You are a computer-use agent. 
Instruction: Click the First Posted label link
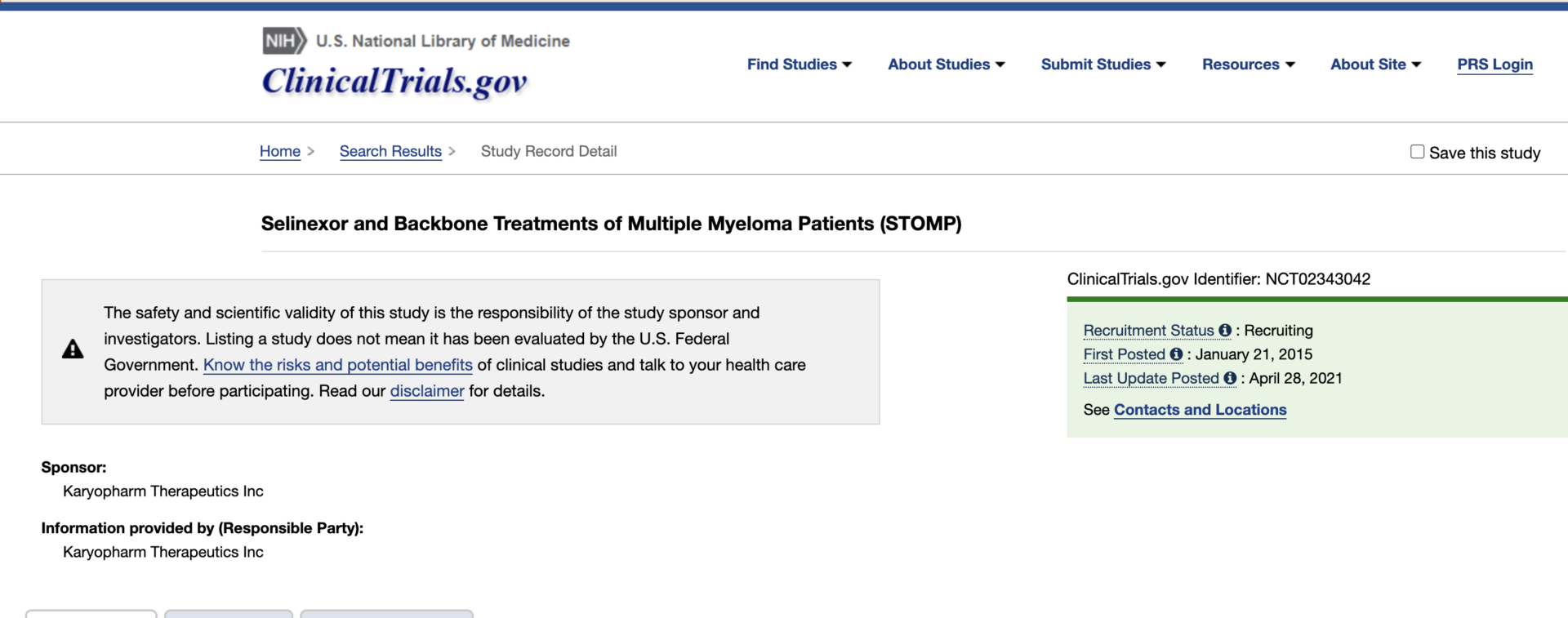tap(1125, 354)
